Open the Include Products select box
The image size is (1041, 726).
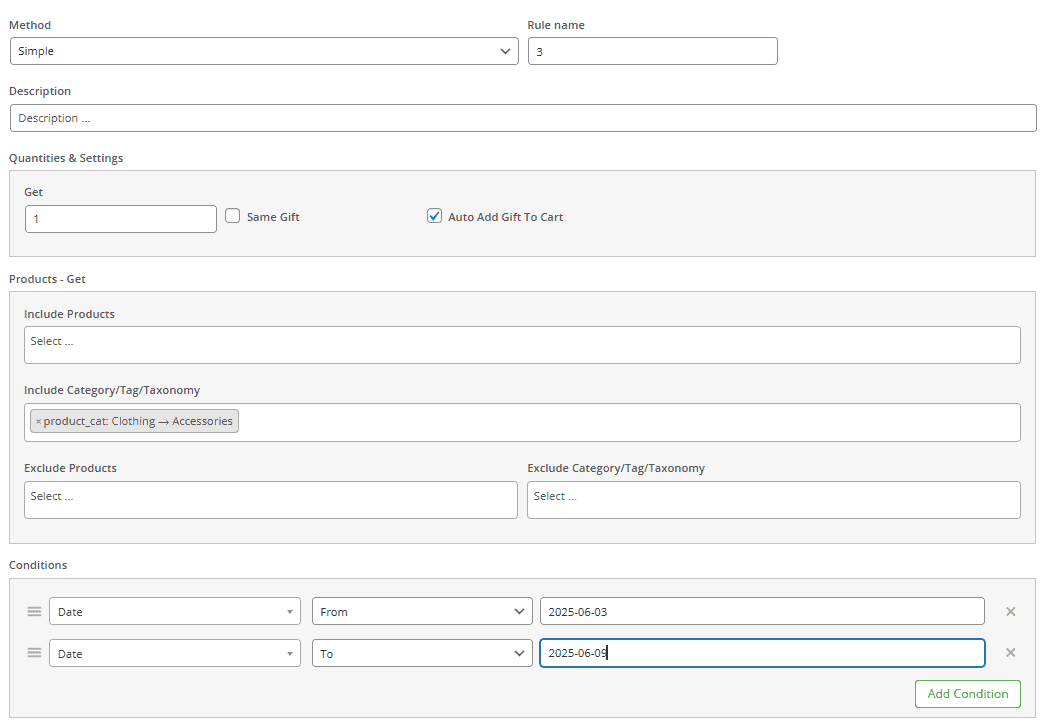522,344
